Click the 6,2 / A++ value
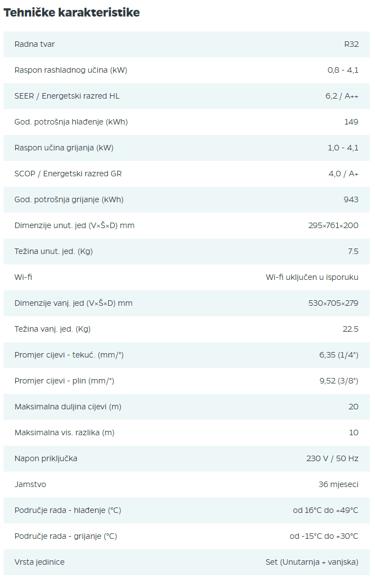Image resolution: width=375 pixels, height=584 pixels. pos(341,96)
